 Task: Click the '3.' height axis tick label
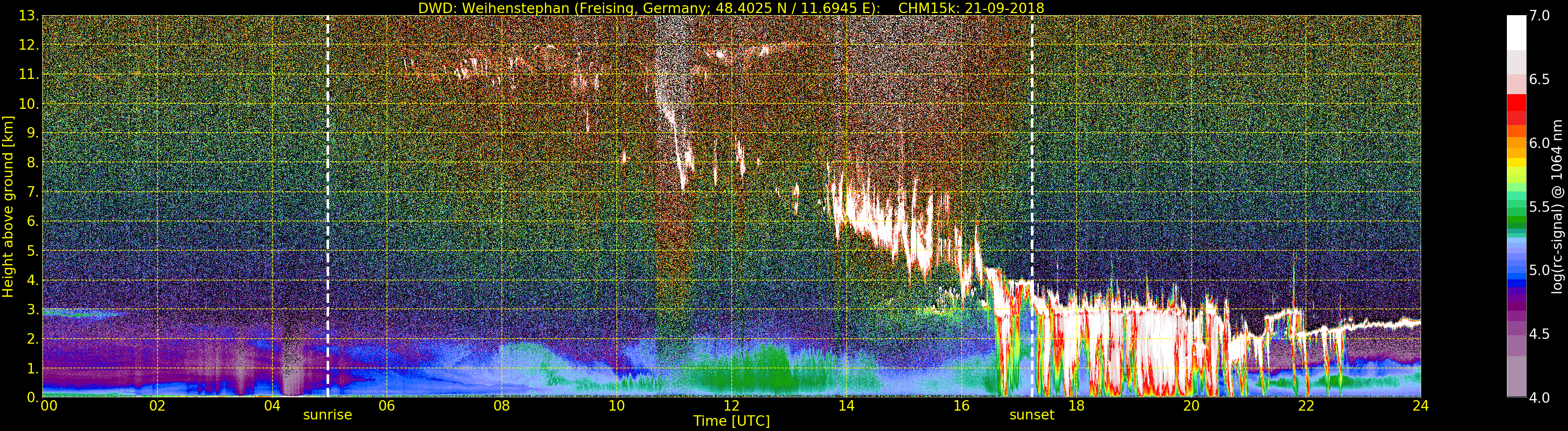coord(33,309)
